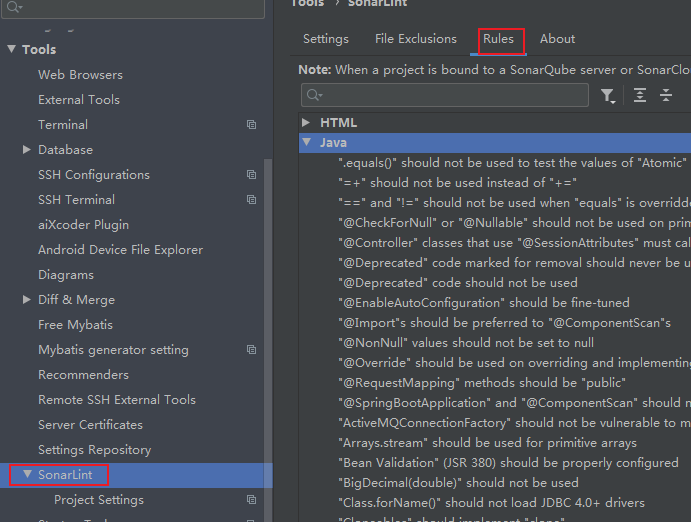
Task: Select 'BigDecimal(double)' should not be used
Action: point(458,483)
